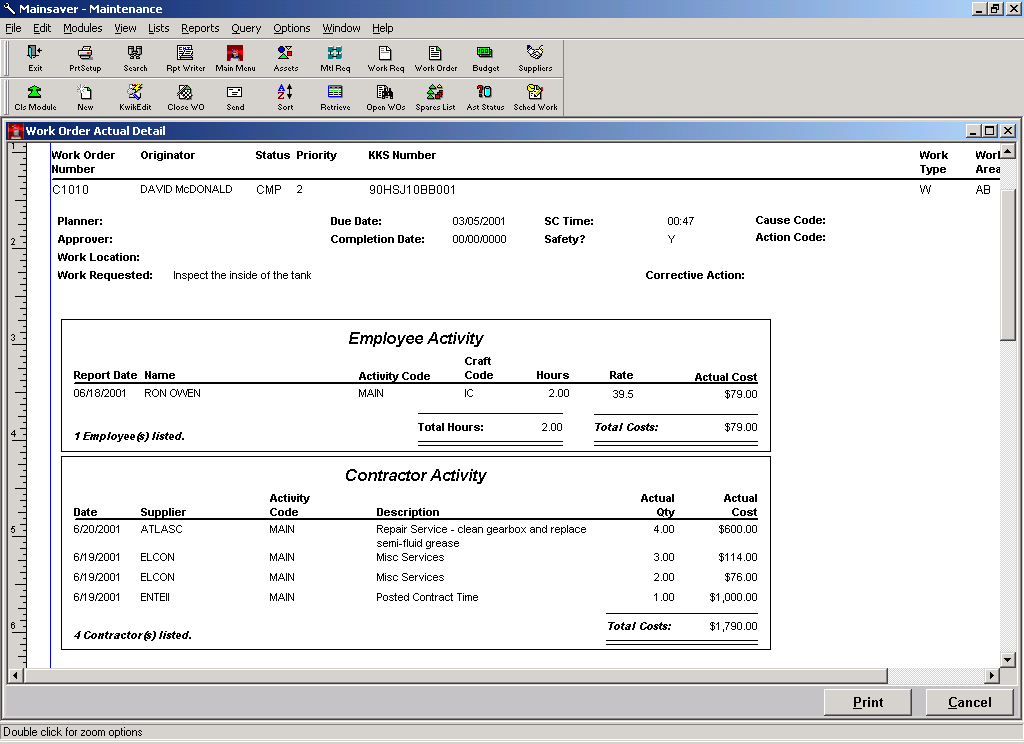Click the Exit toolbar icon
The height and width of the screenshot is (744, 1024).
click(x=35, y=58)
